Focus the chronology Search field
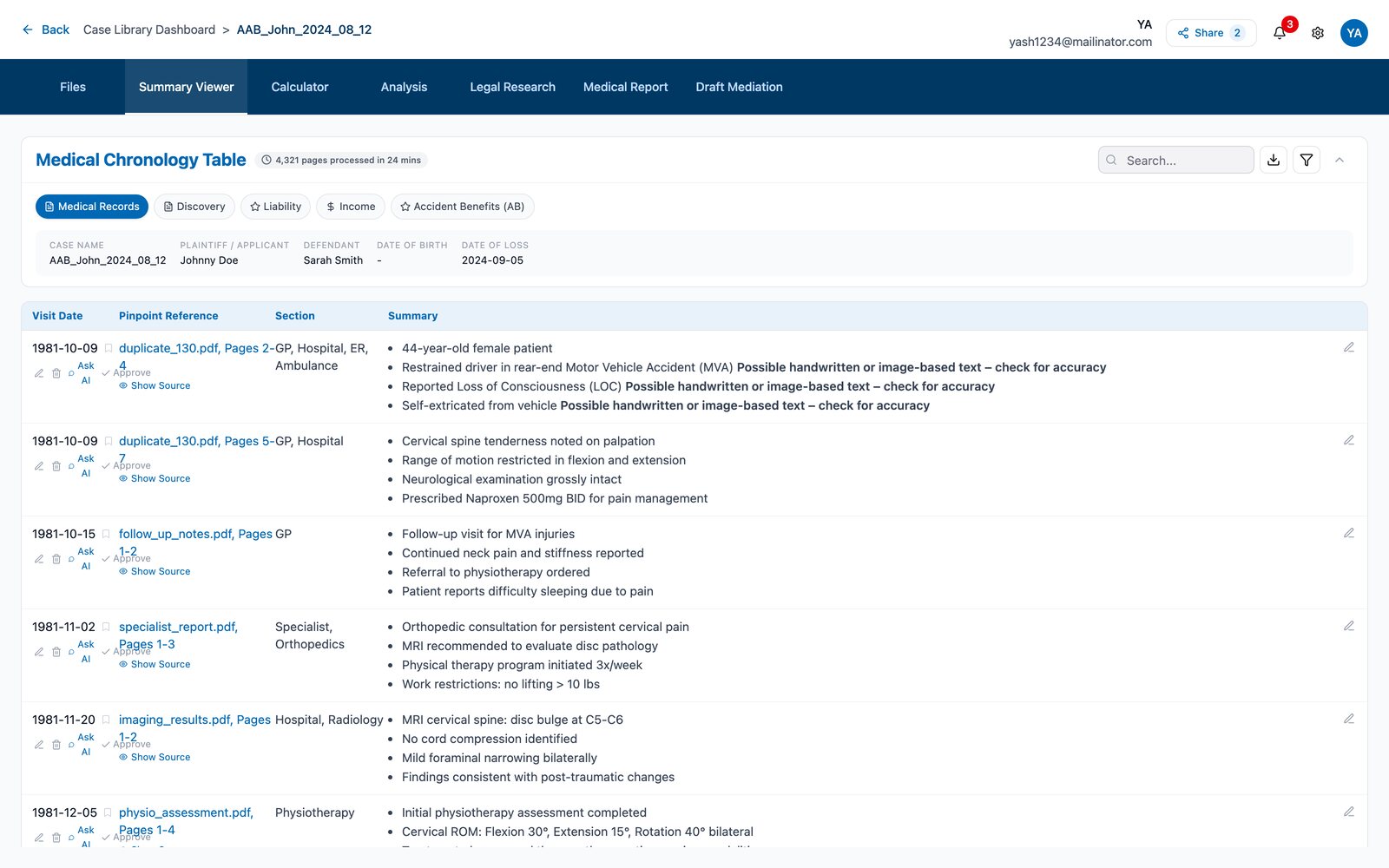Image resolution: width=1389 pixels, height=868 pixels. 1176,160
